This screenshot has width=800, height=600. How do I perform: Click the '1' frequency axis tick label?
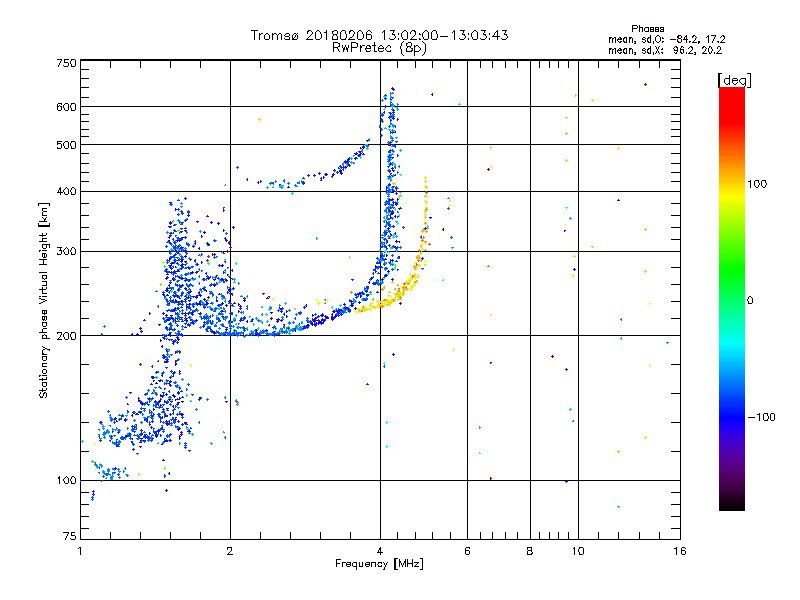tap(80, 551)
